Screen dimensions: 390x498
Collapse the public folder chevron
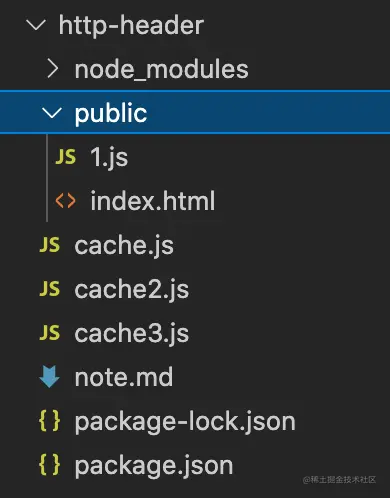click(x=52, y=113)
